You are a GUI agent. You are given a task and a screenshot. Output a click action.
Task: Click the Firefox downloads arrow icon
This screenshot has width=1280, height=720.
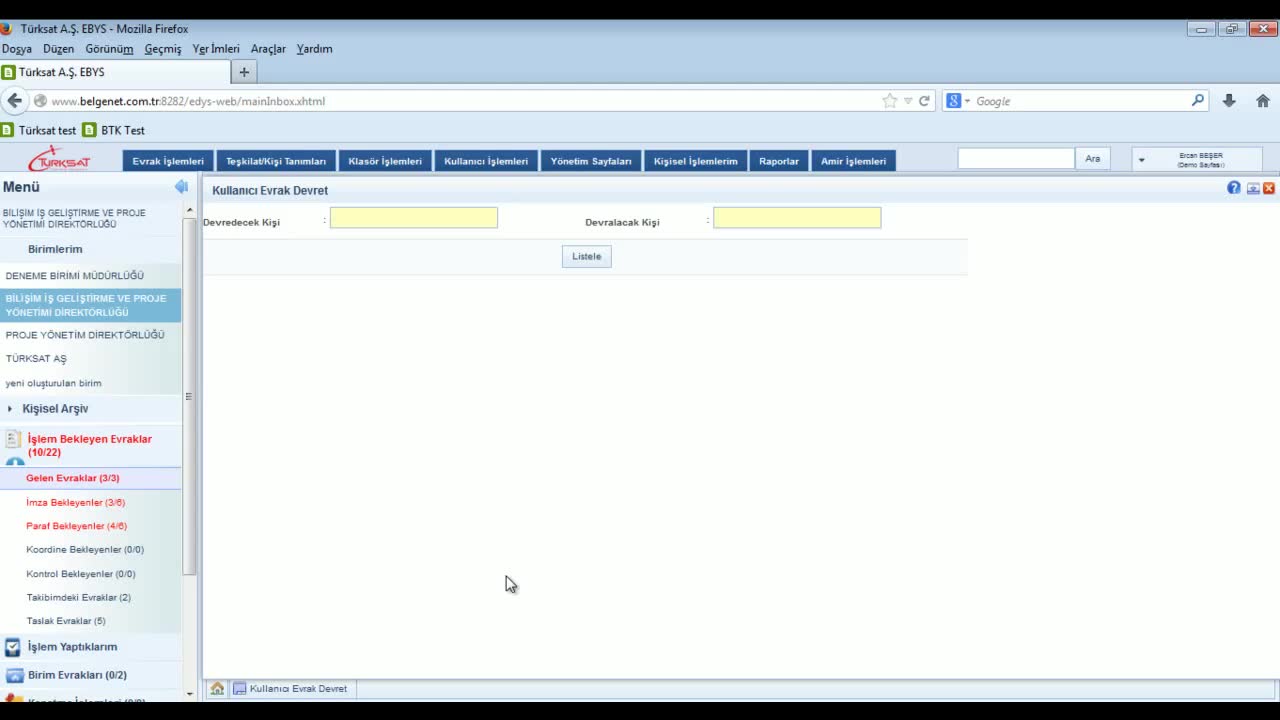[x=1229, y=101]
